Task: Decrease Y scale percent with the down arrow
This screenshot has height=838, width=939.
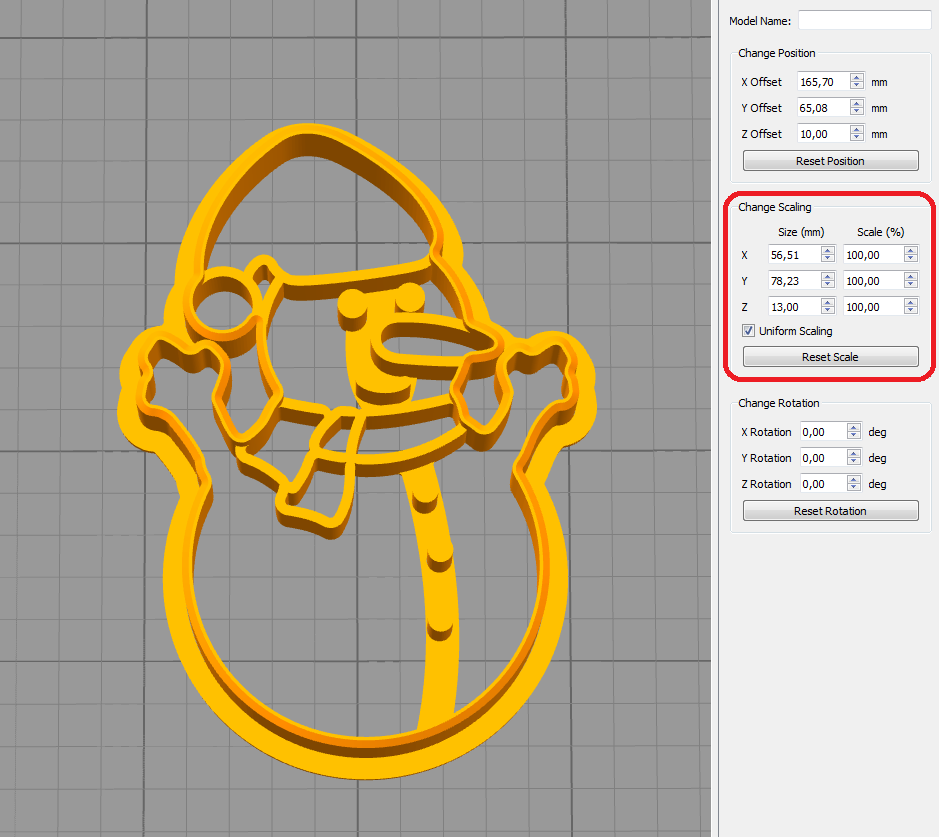Action: [911, 285]
